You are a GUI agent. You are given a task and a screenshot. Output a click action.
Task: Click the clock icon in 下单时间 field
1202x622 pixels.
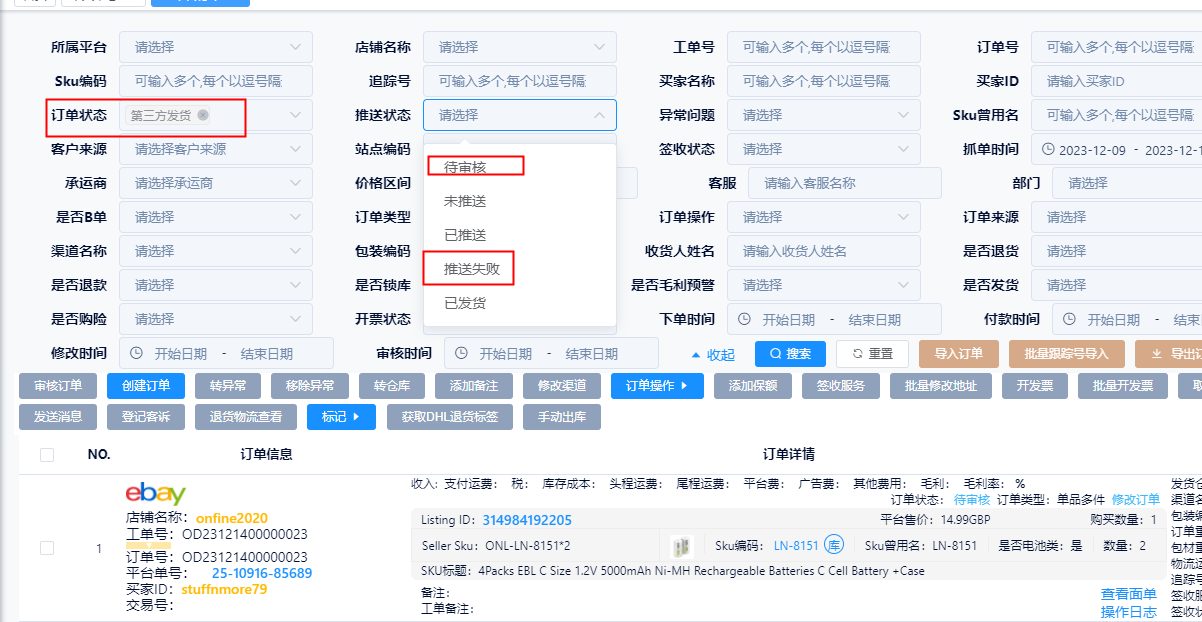point(745,319)
